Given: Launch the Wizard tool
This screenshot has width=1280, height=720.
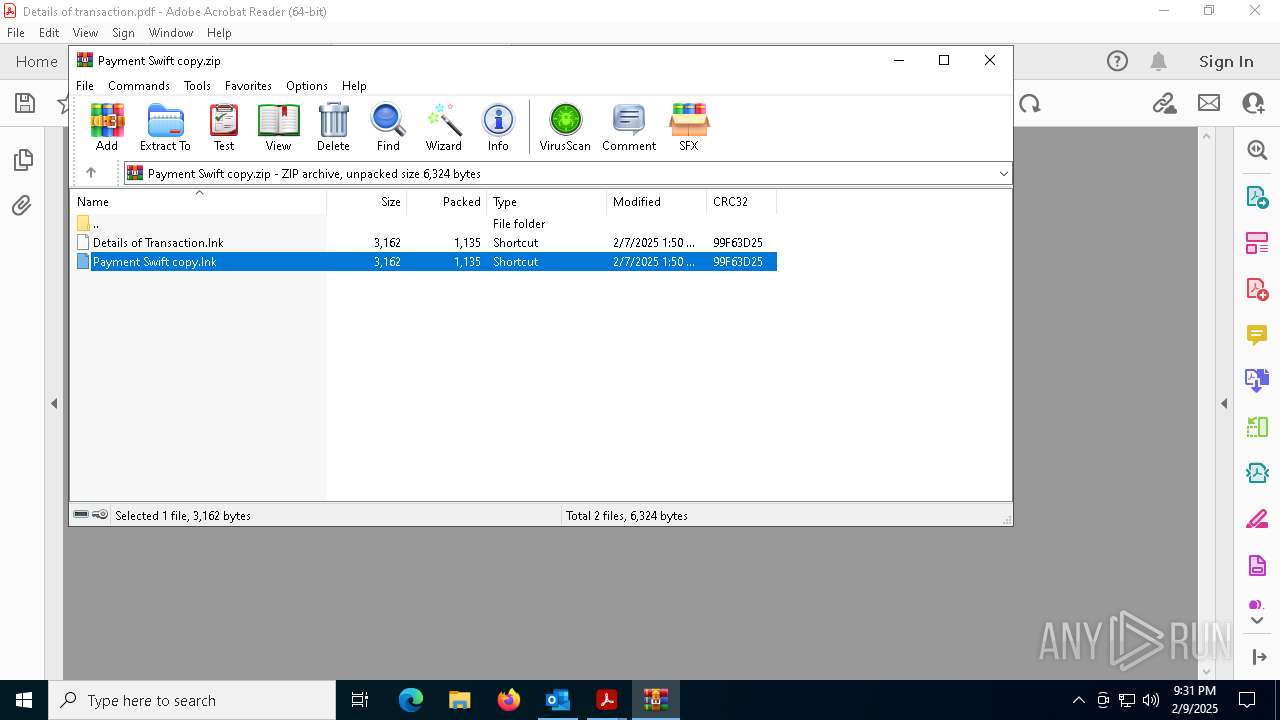Looking at the screenshot, I should [443, 127].
